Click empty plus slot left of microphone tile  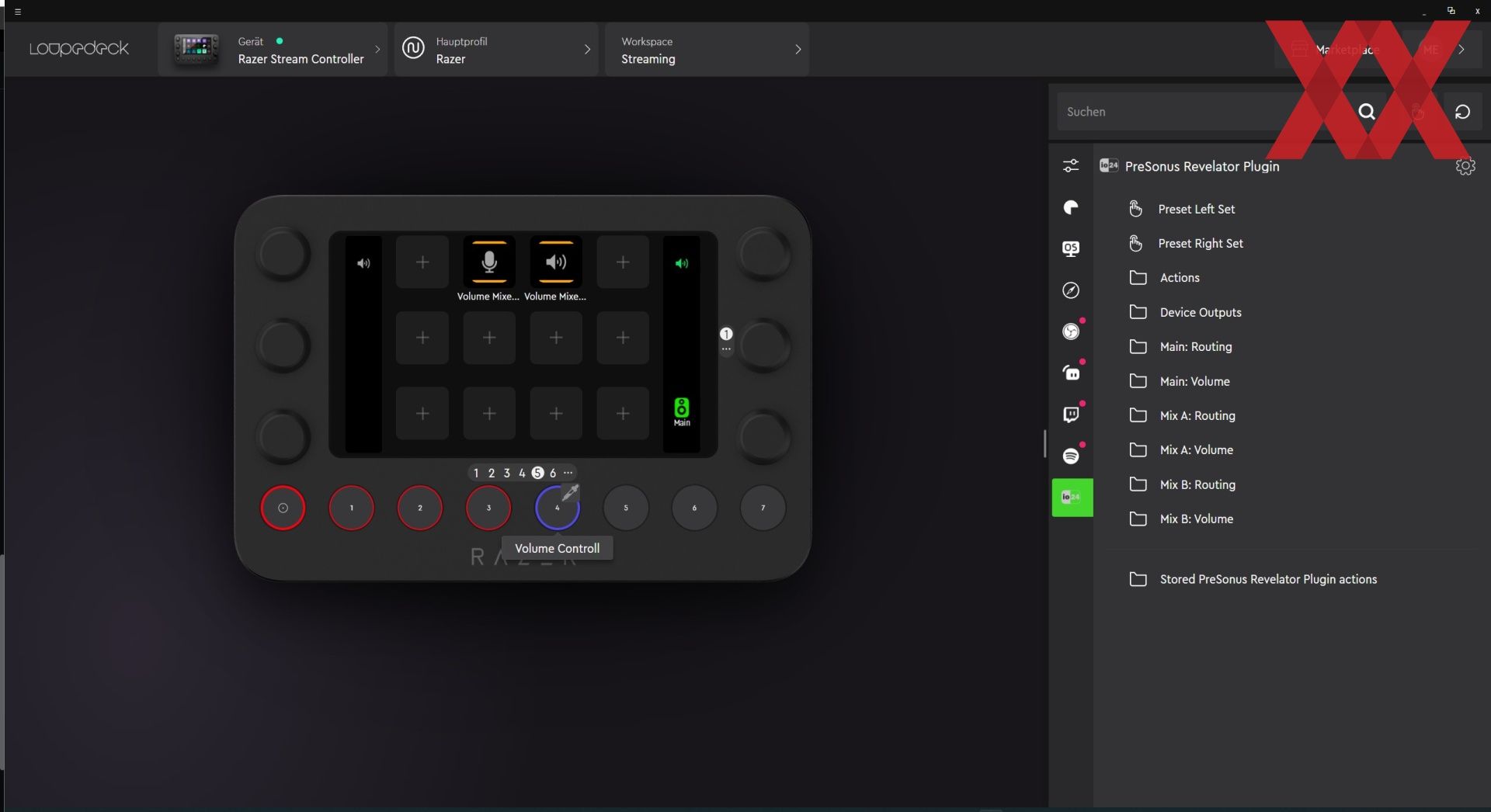click(x=422, y=262)
